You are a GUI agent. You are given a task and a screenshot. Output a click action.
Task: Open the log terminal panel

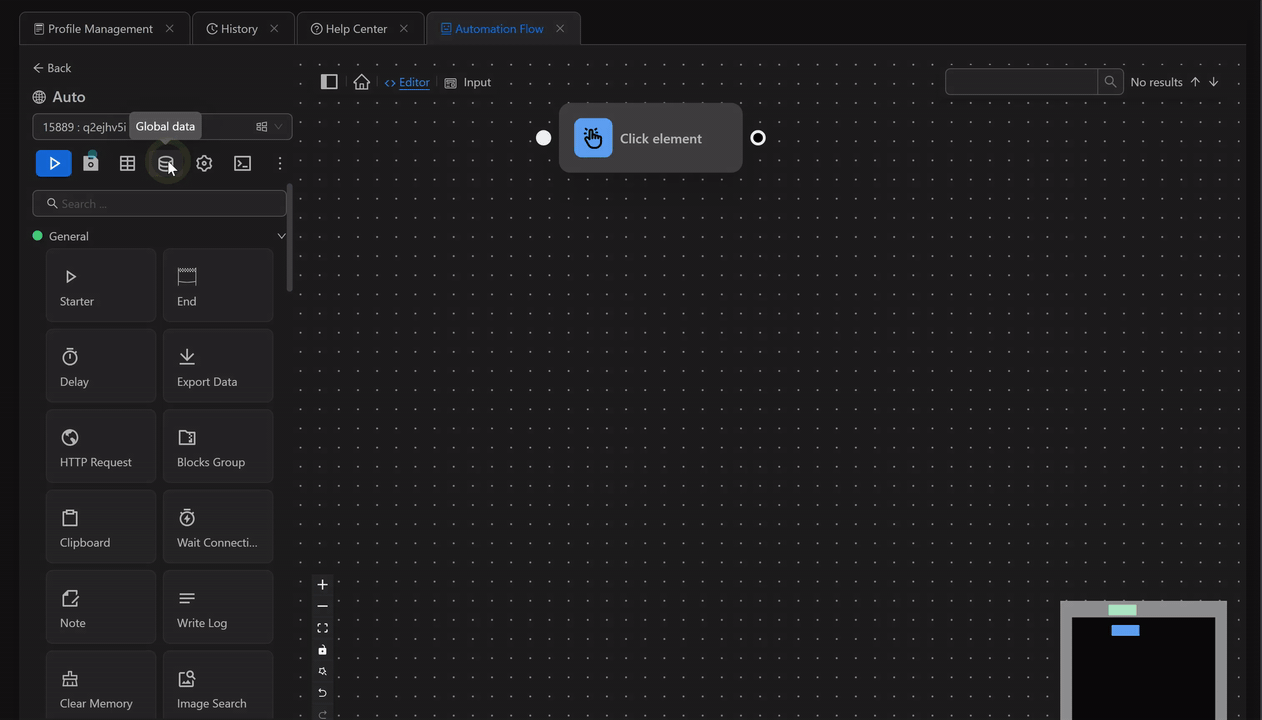coord(242,162)
